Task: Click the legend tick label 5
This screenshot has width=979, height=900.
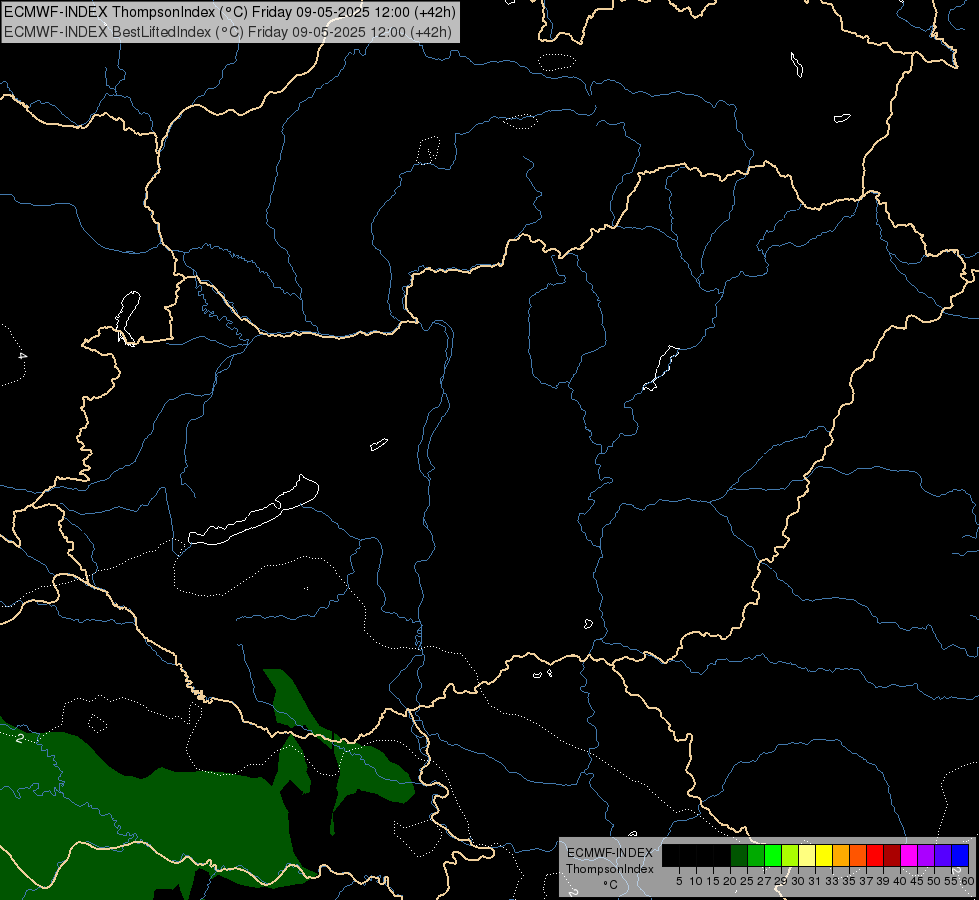Action: [x=679, y=881]
